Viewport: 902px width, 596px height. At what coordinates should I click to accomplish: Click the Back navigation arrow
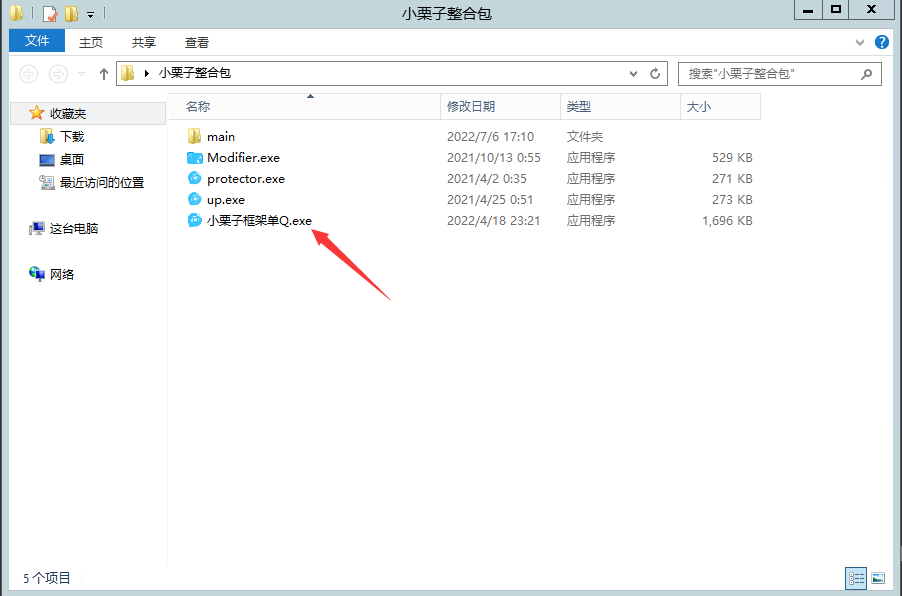pos(29,74)
